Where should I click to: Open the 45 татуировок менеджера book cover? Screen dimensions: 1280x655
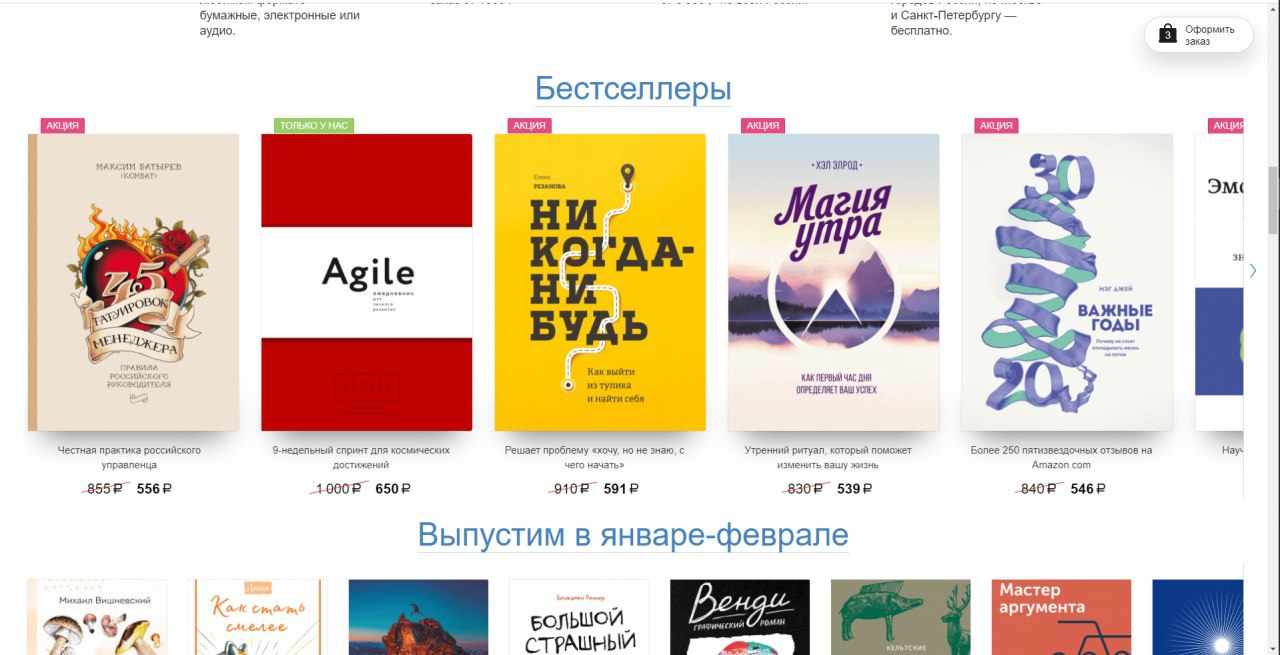pyautogui.click(x=133, y=282)
